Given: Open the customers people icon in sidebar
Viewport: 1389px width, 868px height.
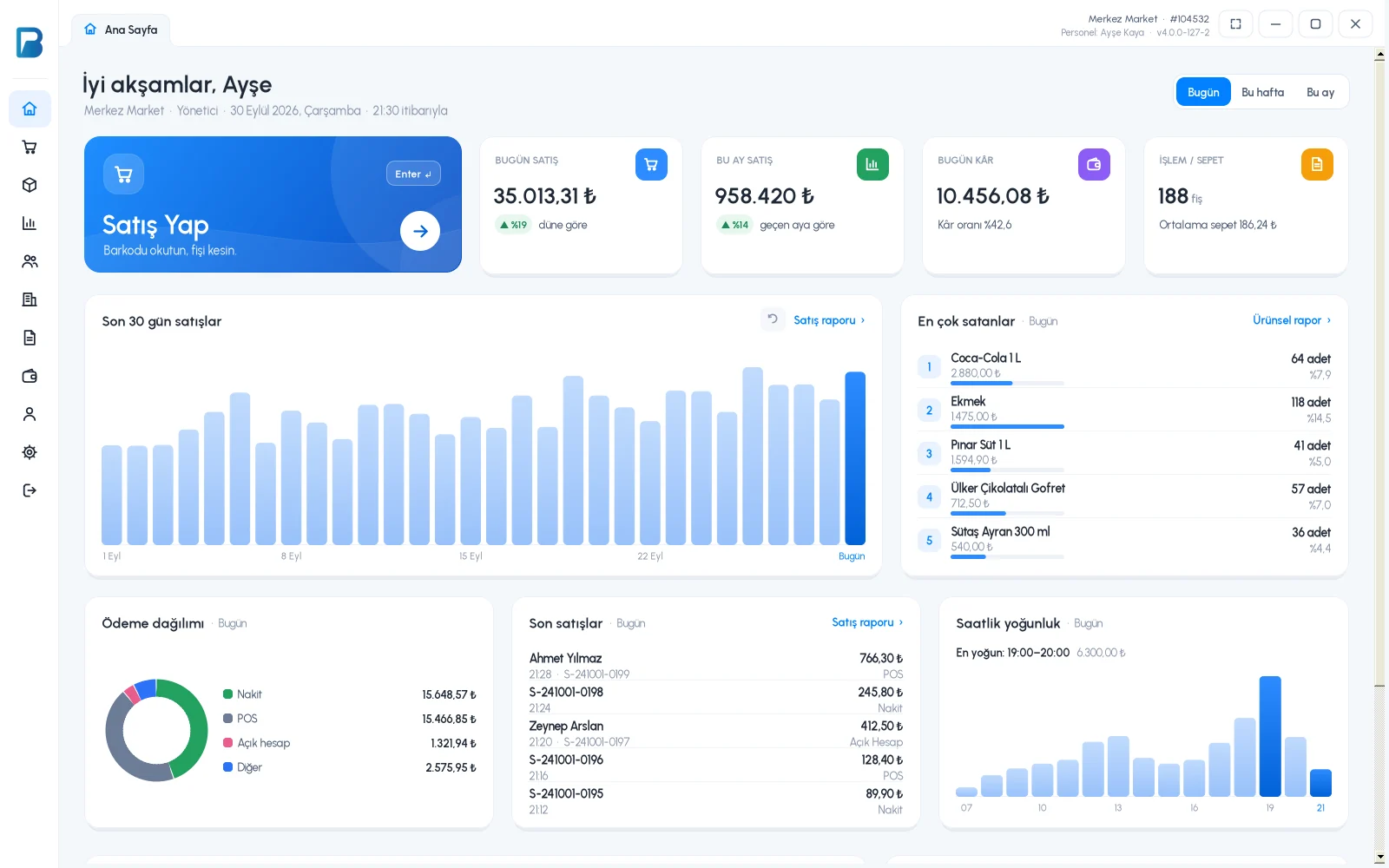Looking at the screenshot, I should [x=30, y=261].
